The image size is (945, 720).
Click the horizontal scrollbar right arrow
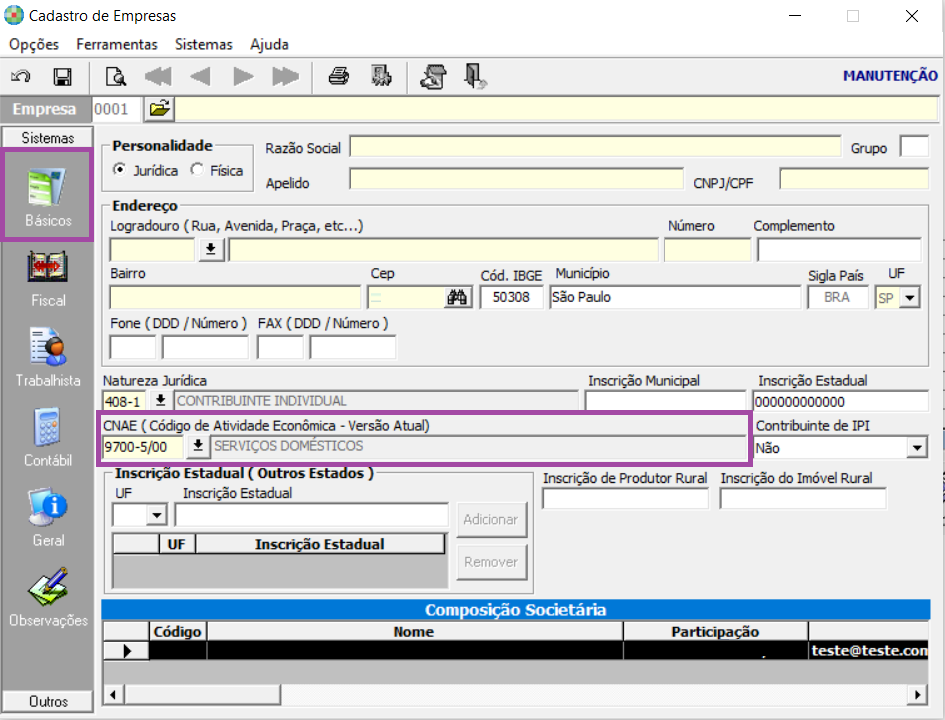(917, 695)
